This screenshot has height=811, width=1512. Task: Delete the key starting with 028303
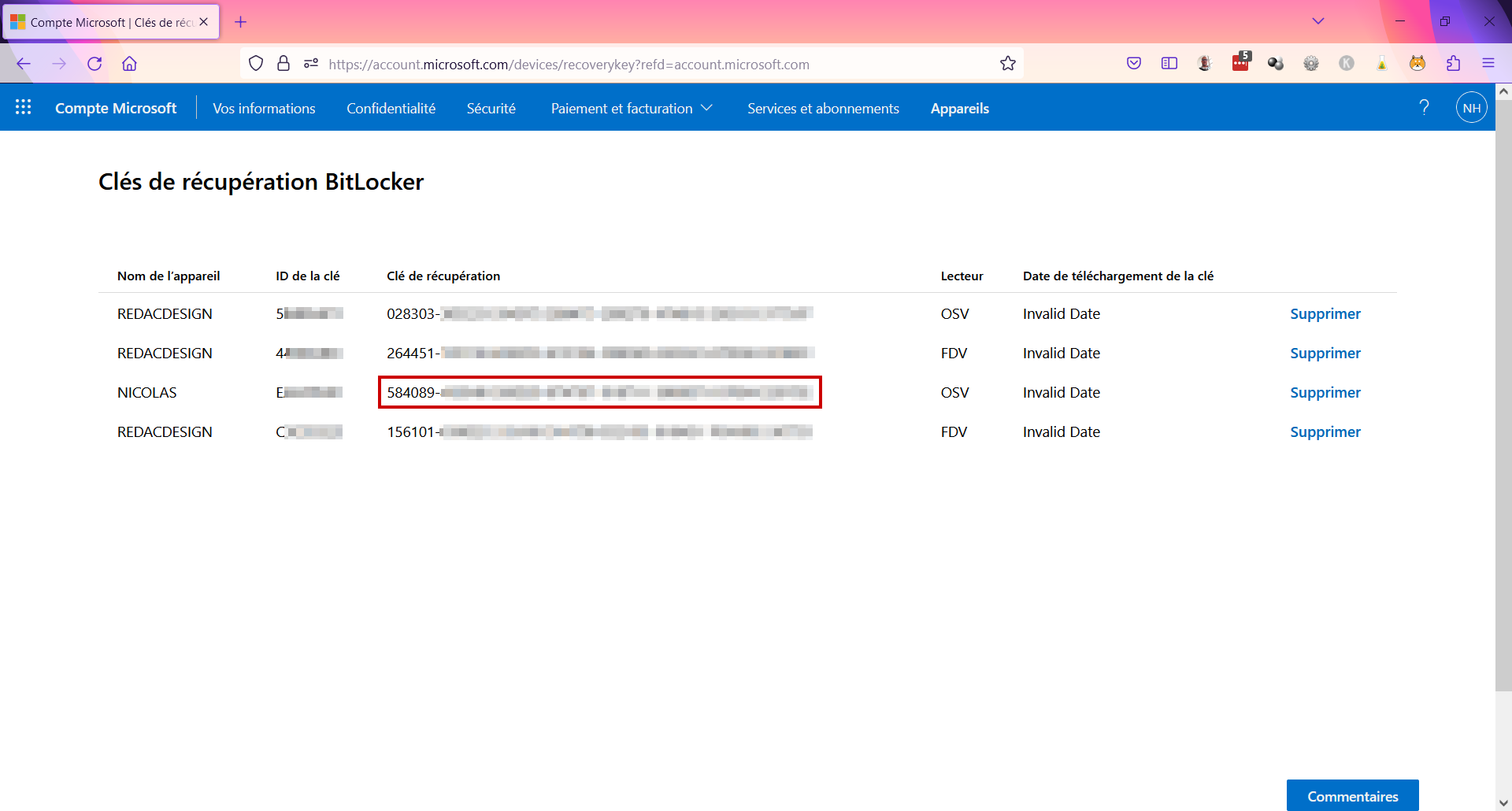(x=1325, y=313)
